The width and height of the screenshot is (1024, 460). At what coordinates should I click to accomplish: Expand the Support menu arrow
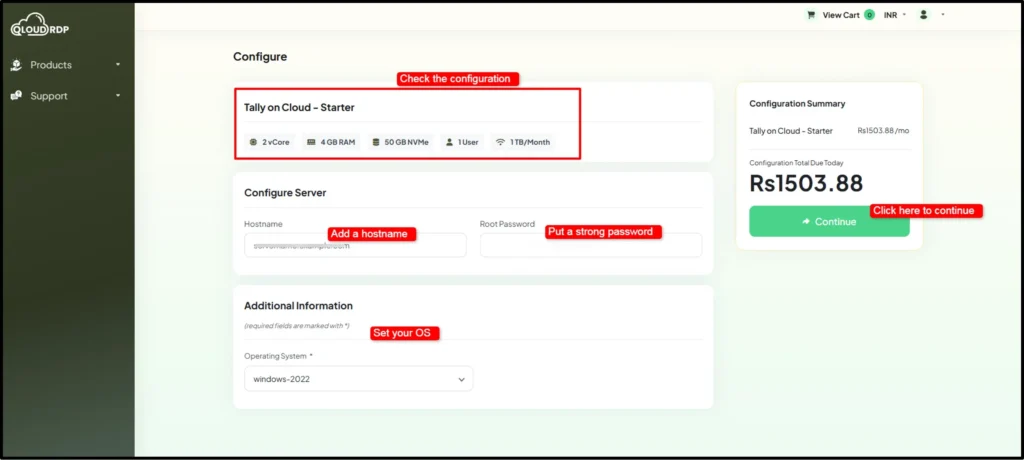[x=118, y=96]
